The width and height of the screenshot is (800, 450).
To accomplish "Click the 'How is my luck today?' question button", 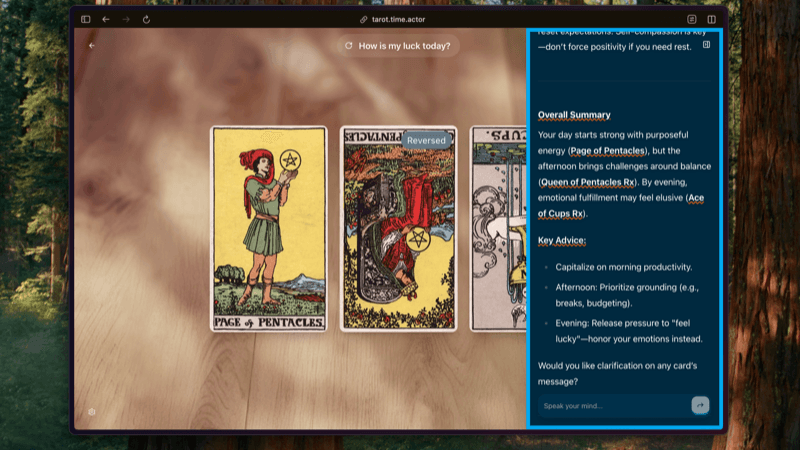I will tap(398, 45).
